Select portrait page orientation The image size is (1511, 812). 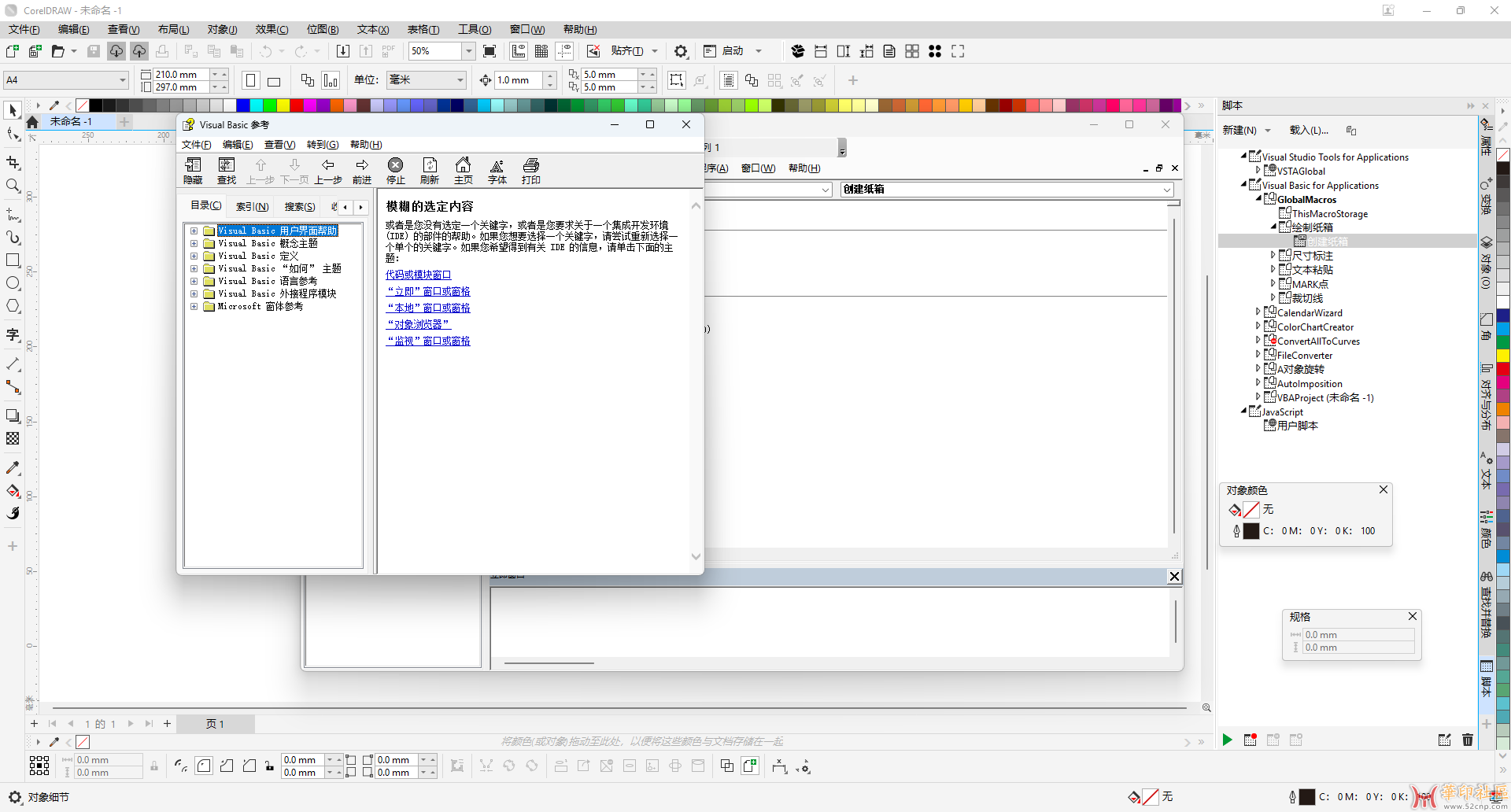251,80
